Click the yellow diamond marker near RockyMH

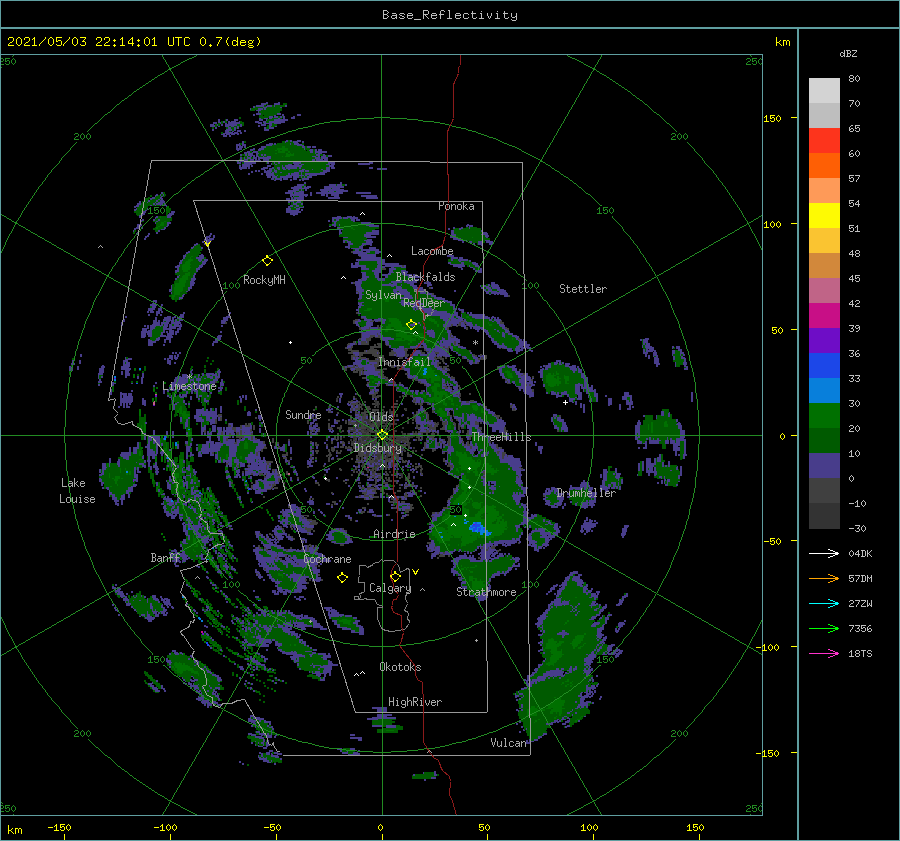pyautogui.click(x=267, y=261)
